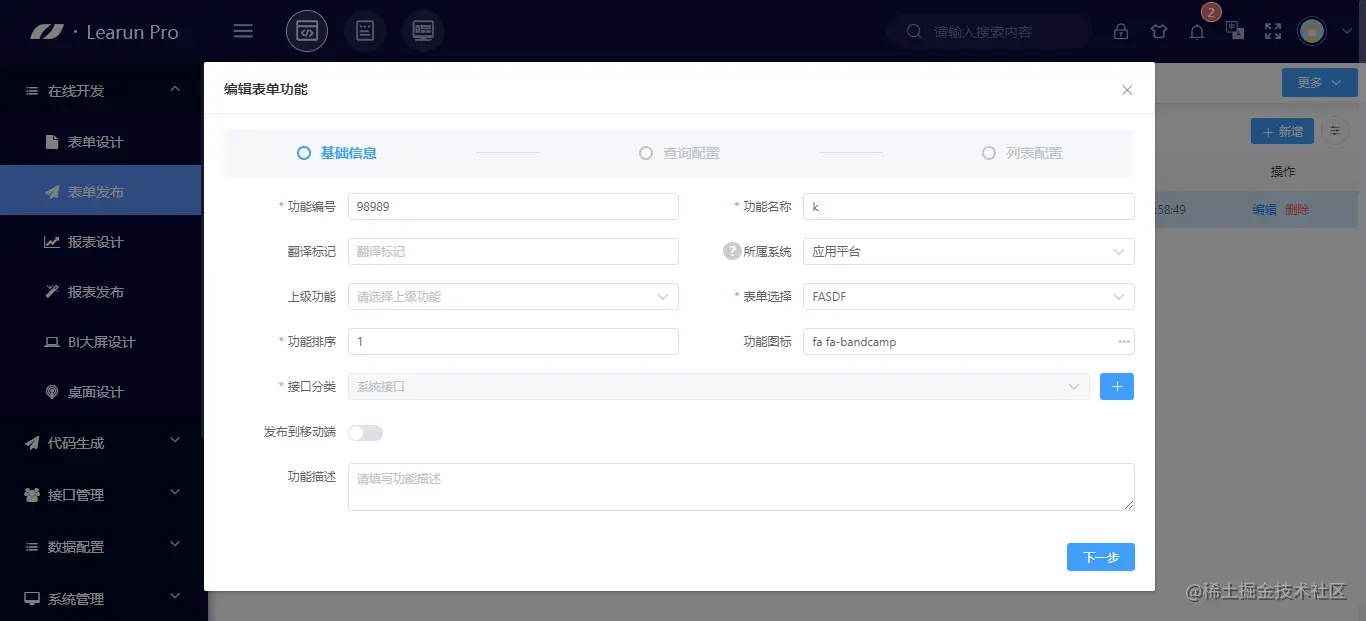
Task: Click the 操作 column header
Action: [x=1283, y=172]
